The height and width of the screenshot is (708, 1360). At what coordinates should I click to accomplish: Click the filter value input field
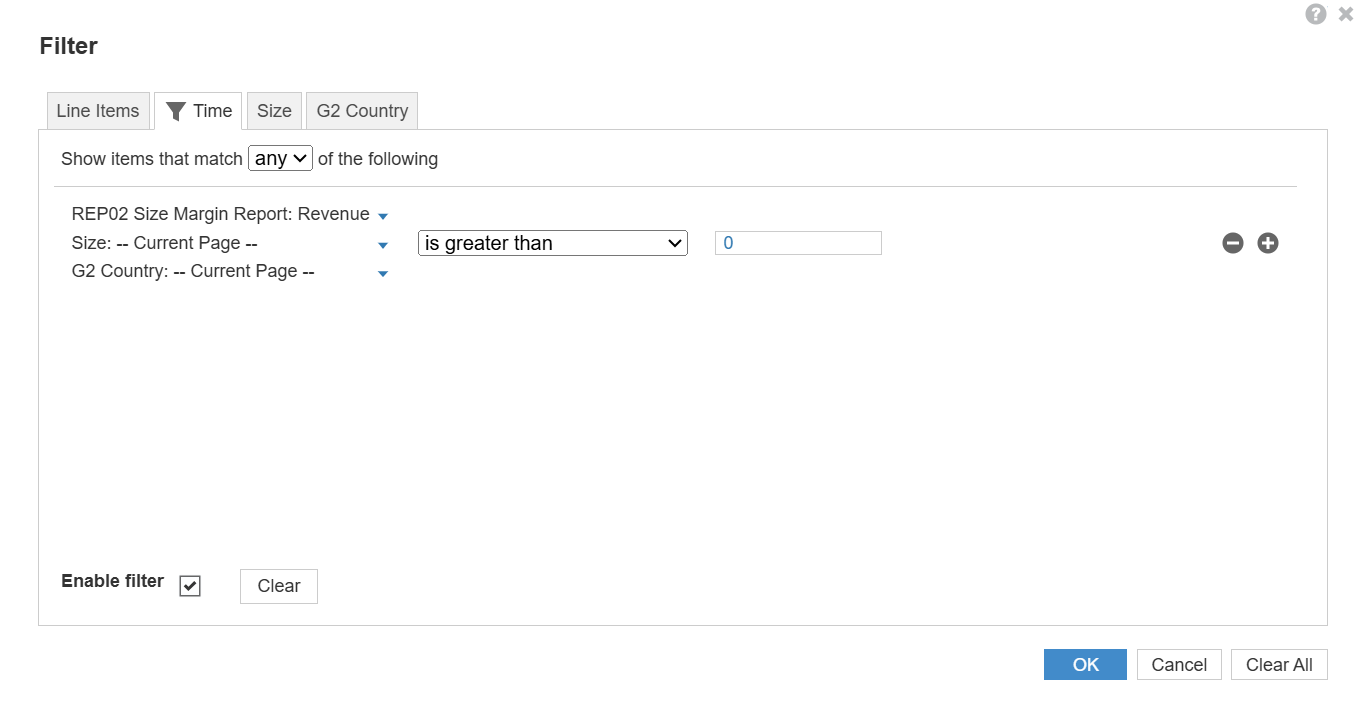coord(798,243)
